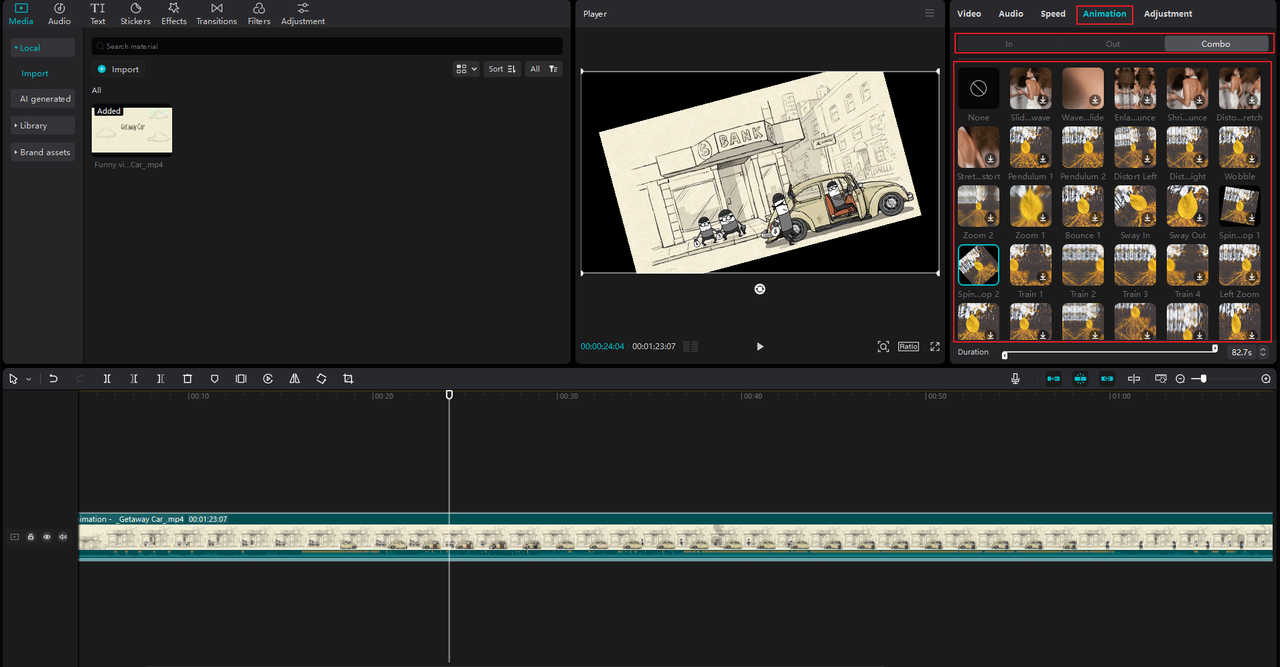Click the focus scan icon left of Ratio
The width and height of the screenshot is (1280, 667).
point(883,346)
